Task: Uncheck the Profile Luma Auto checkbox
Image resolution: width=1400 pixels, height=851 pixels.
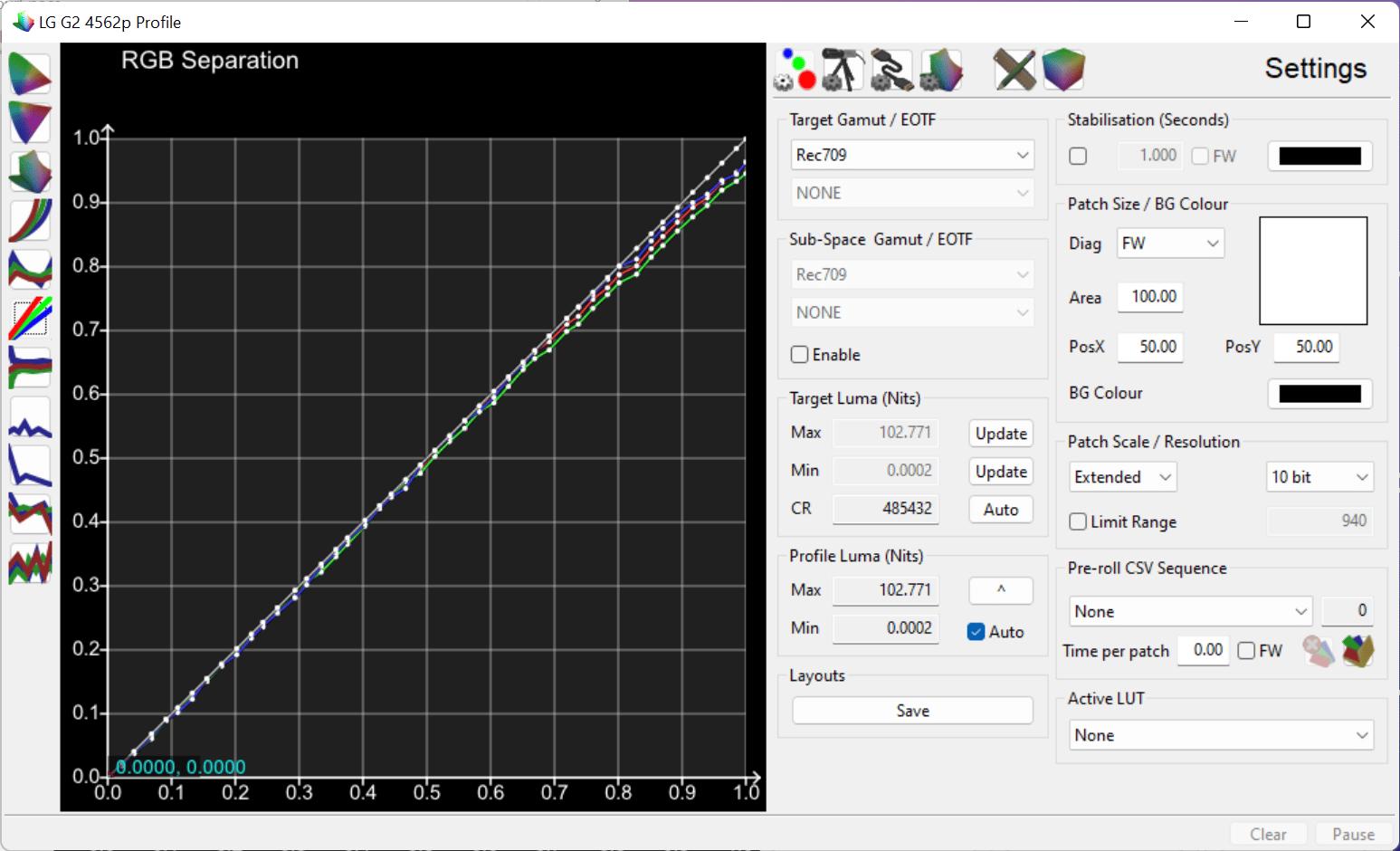Action: coord(976,632)
